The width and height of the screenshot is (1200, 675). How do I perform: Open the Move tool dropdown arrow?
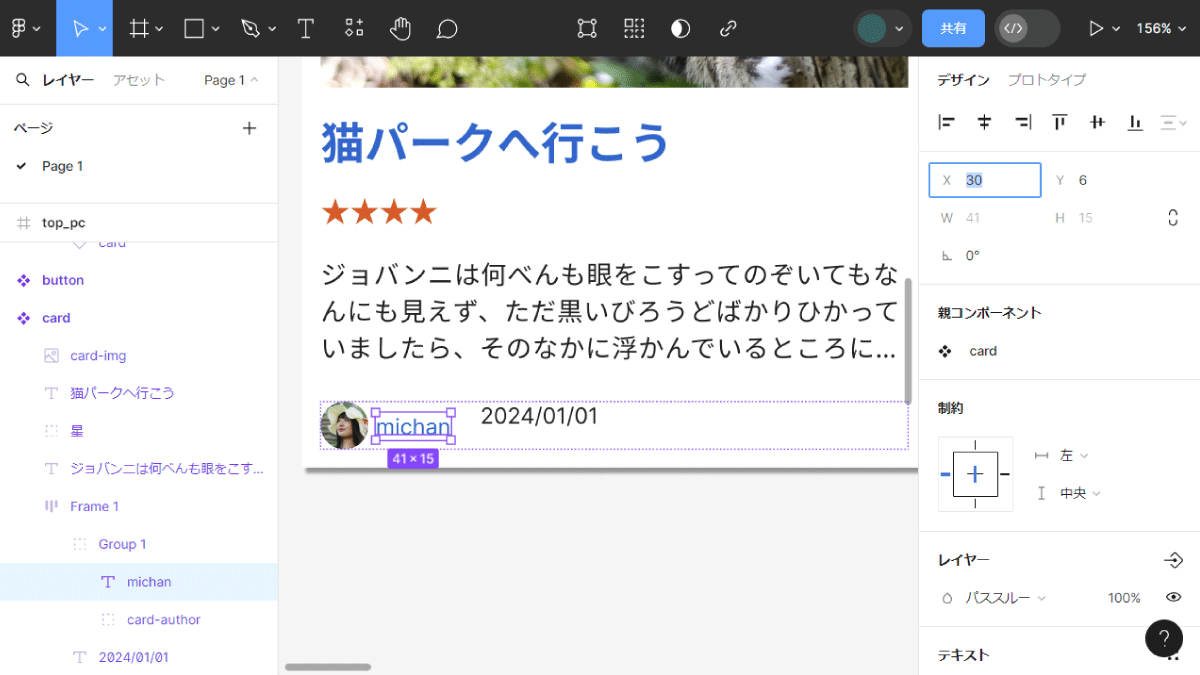pyautogui.click(x=102, y=29)
